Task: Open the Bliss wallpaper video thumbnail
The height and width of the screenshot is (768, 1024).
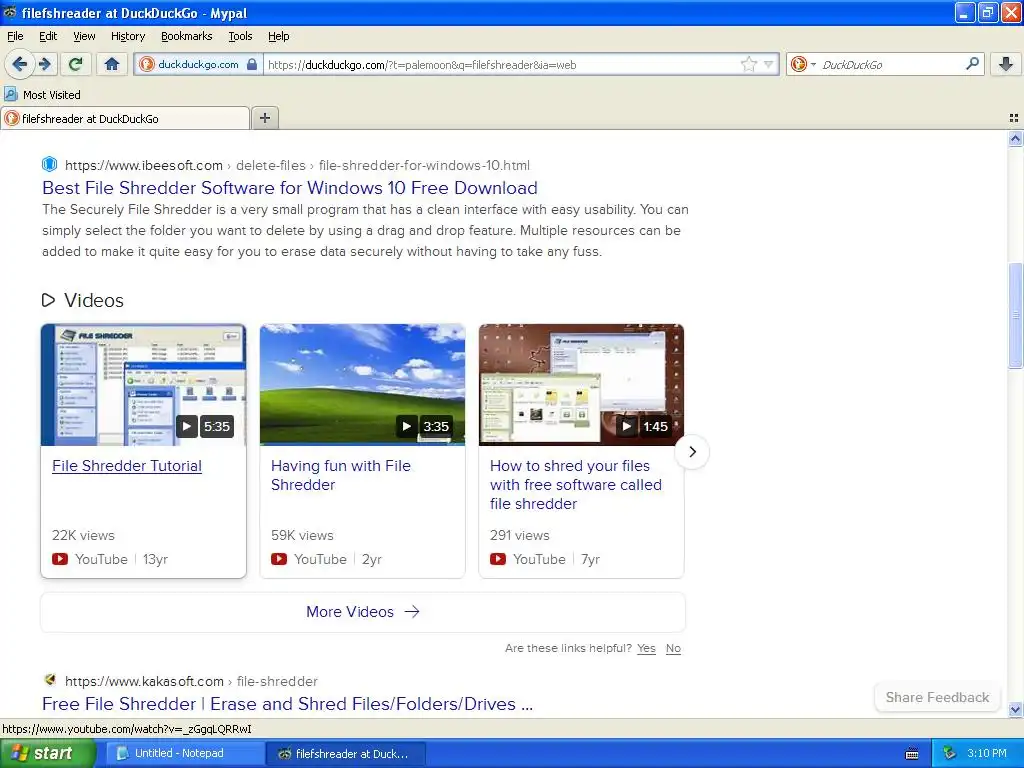Action: tap(362, 385)
